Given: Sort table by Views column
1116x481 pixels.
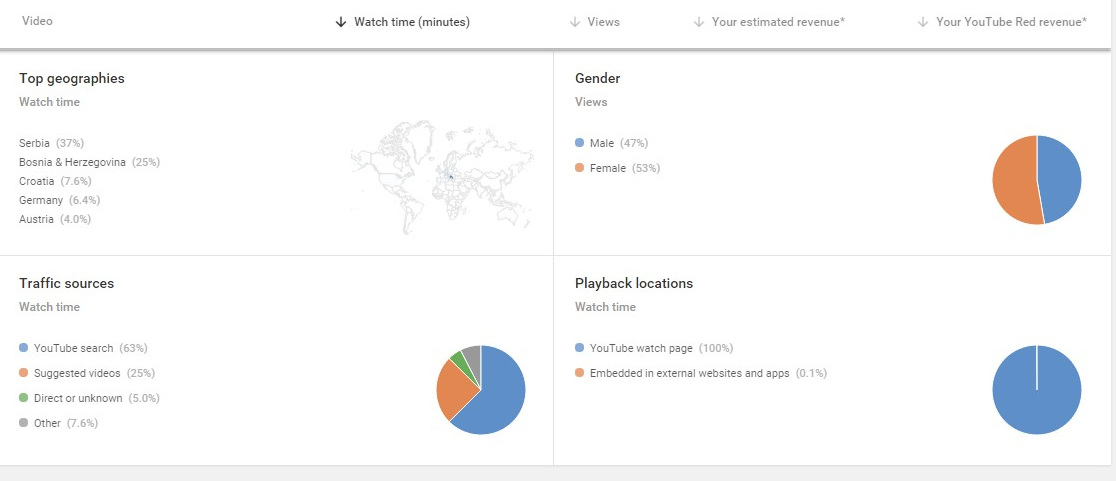Looking at the screenshot, I should coord(603,22).
